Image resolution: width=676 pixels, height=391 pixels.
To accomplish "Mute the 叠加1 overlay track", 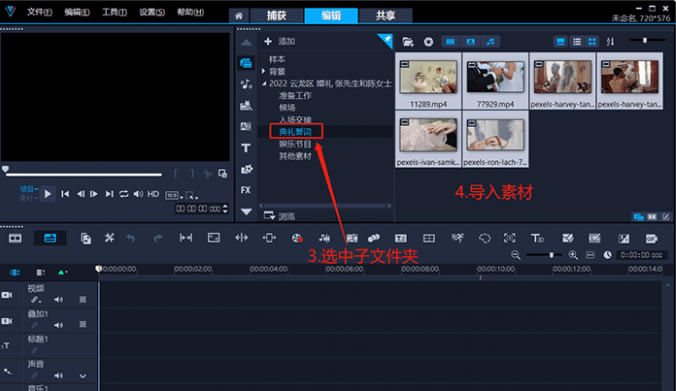I will pos(58,325).
